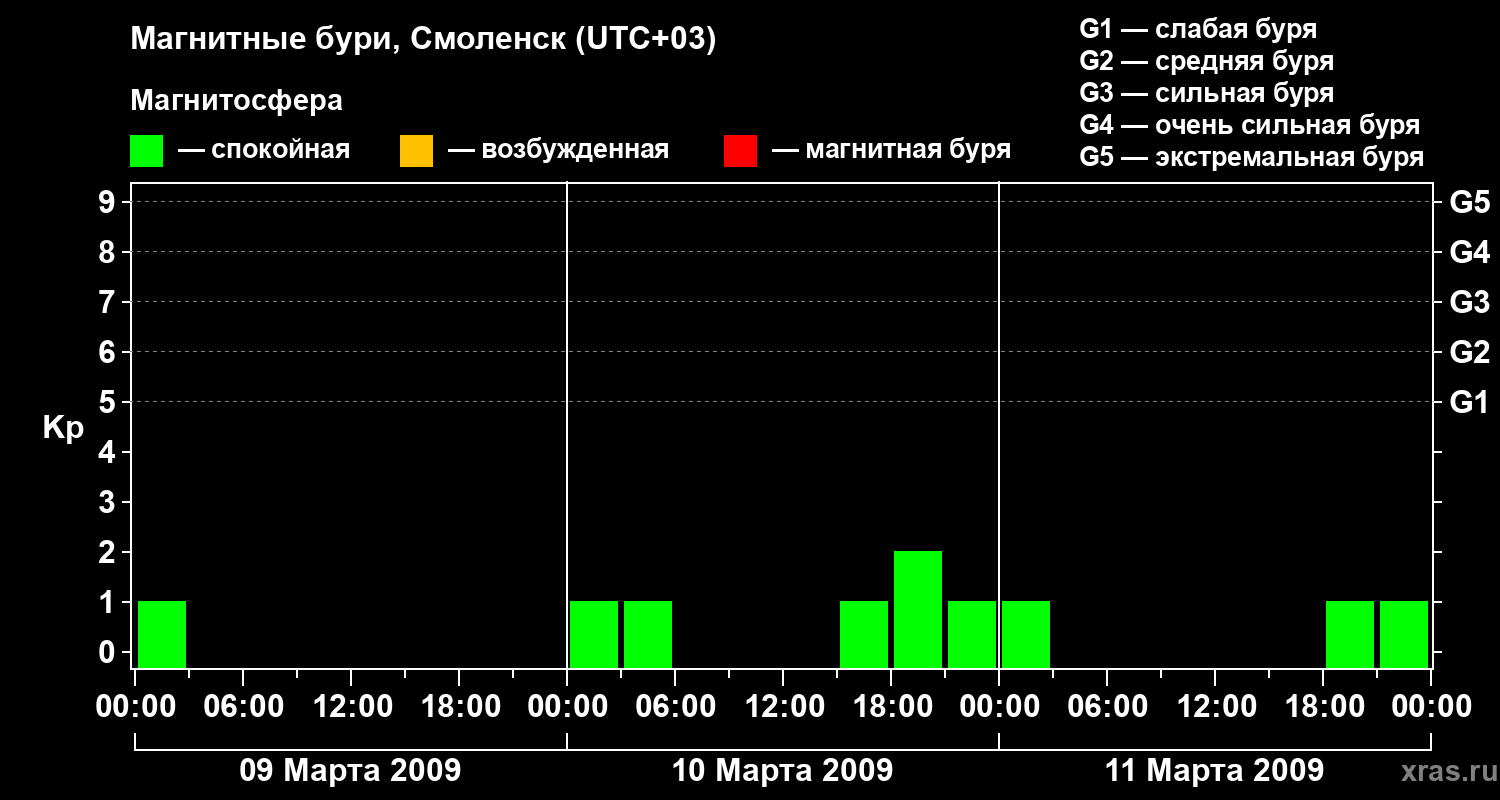Click the right-axis 'G3' label
The image size is (1500, 800).
(x=1470, y=302)
